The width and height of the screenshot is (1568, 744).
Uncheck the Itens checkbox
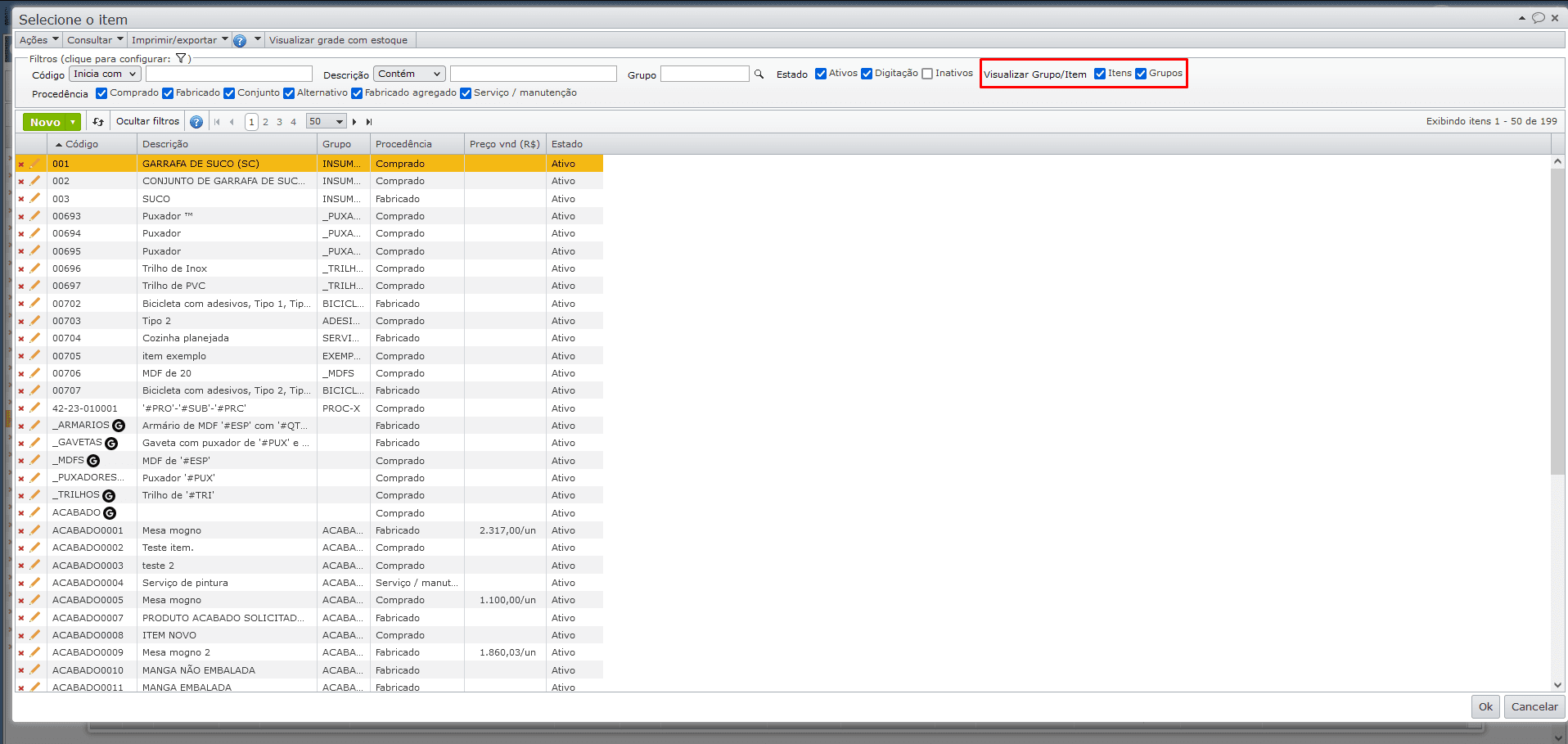click(x=1100, y=74)
